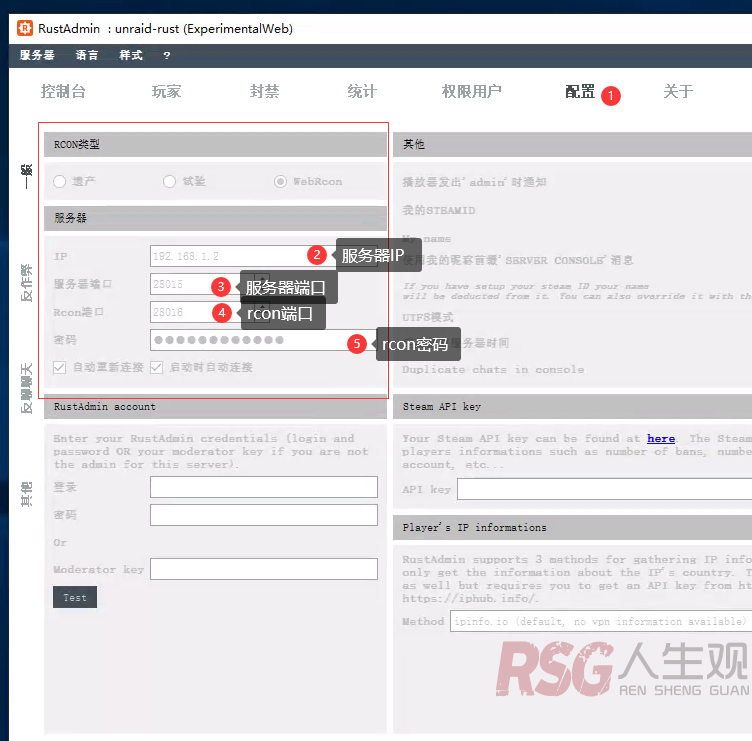Click the 'RustAdmin account' section header

point(215,407)
